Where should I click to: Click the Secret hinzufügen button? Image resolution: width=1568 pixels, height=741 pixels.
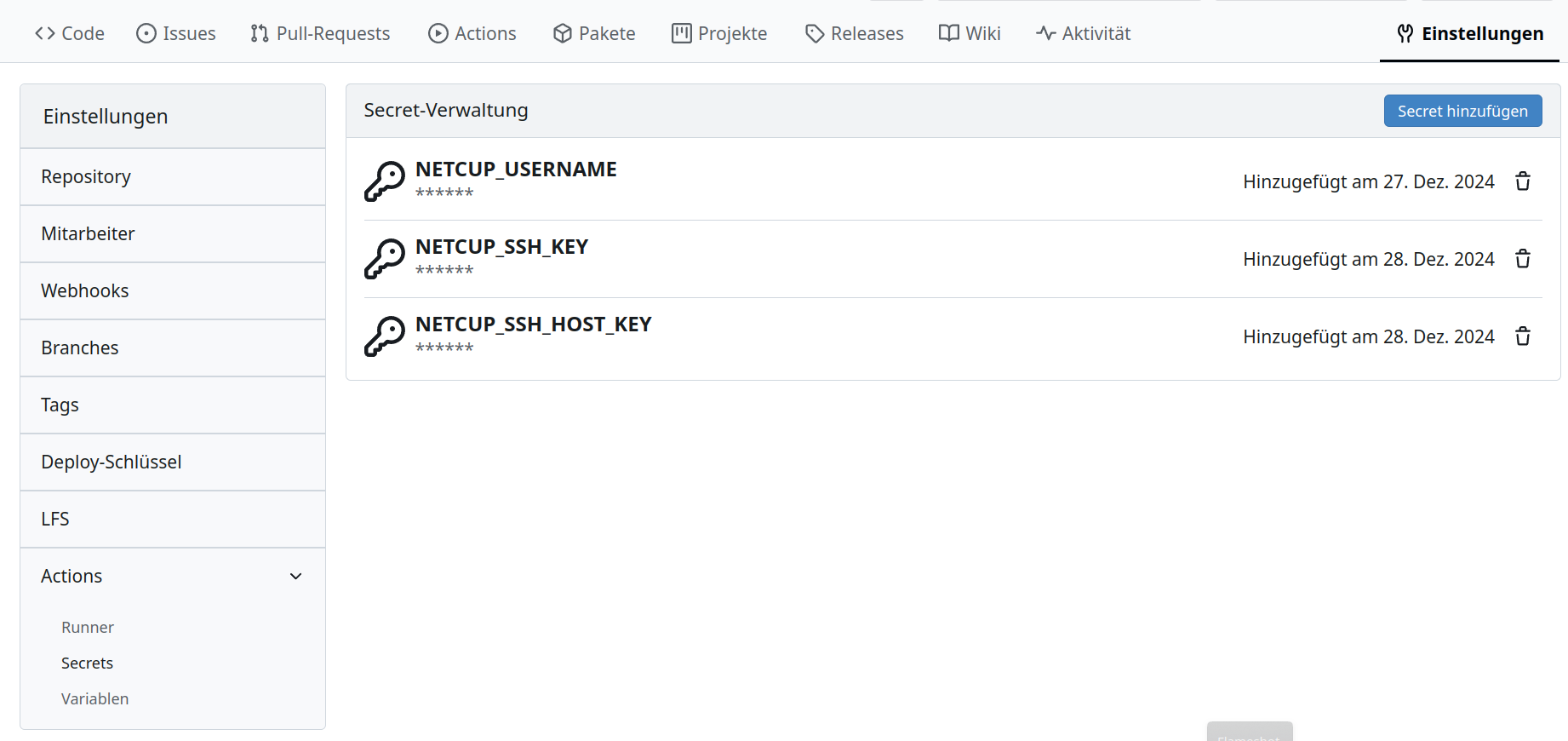tap(1462, 111)
